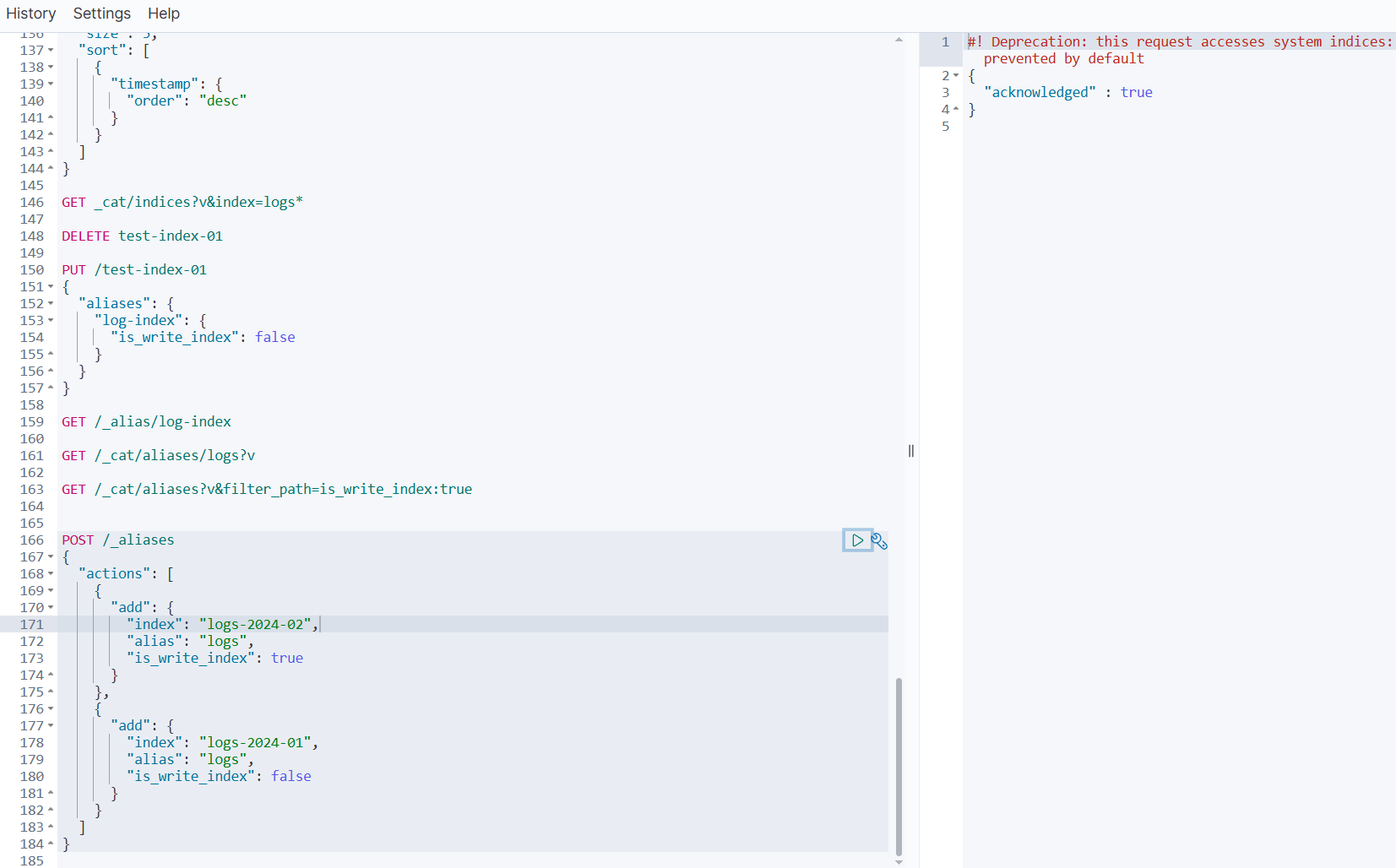Screen dimensions: 1396x868
Task: Open the Help menu
Action: click(x=164, y=14)
